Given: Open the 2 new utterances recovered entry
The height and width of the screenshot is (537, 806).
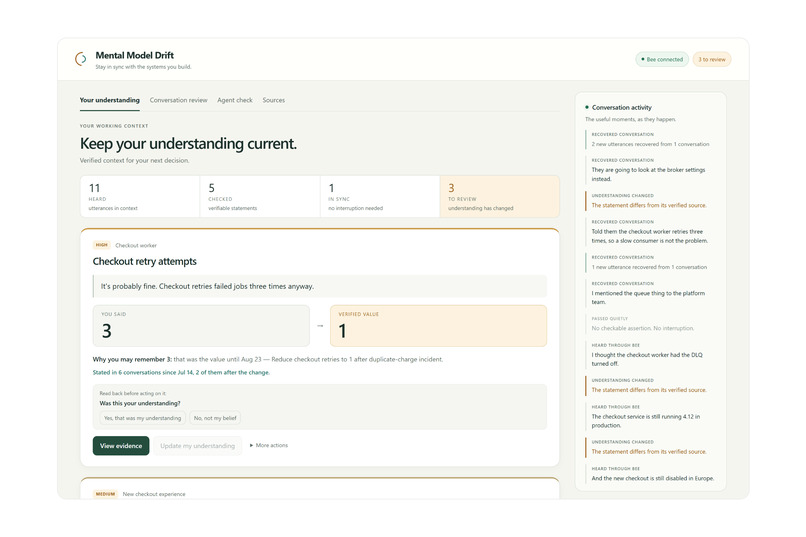Looking at the screenshot, I should coord(650,139).
